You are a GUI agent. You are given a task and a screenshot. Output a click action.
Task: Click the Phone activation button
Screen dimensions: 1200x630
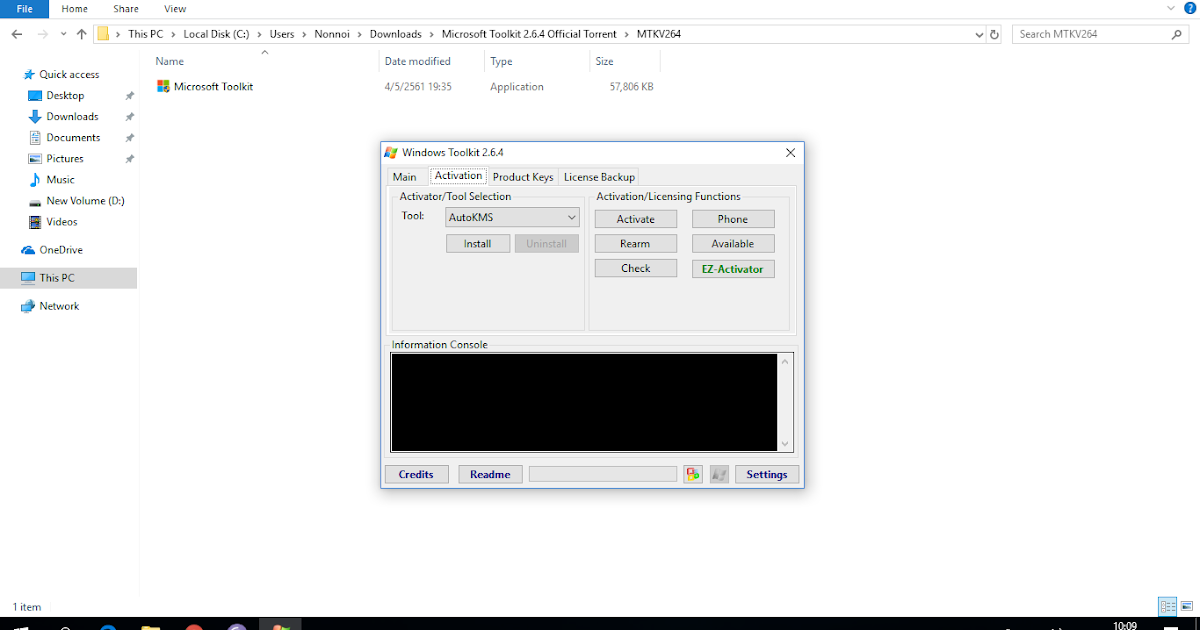point(733,219)
